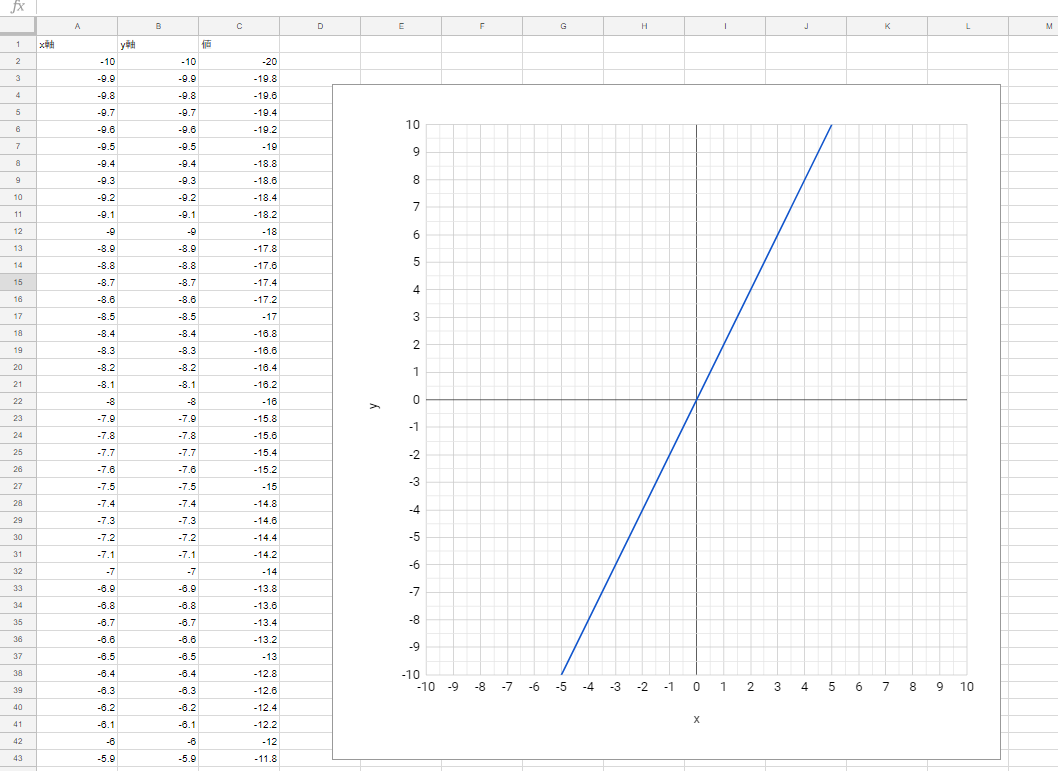Select the column A header
The width and height of the screenshot is (1058, 771).
77,26
